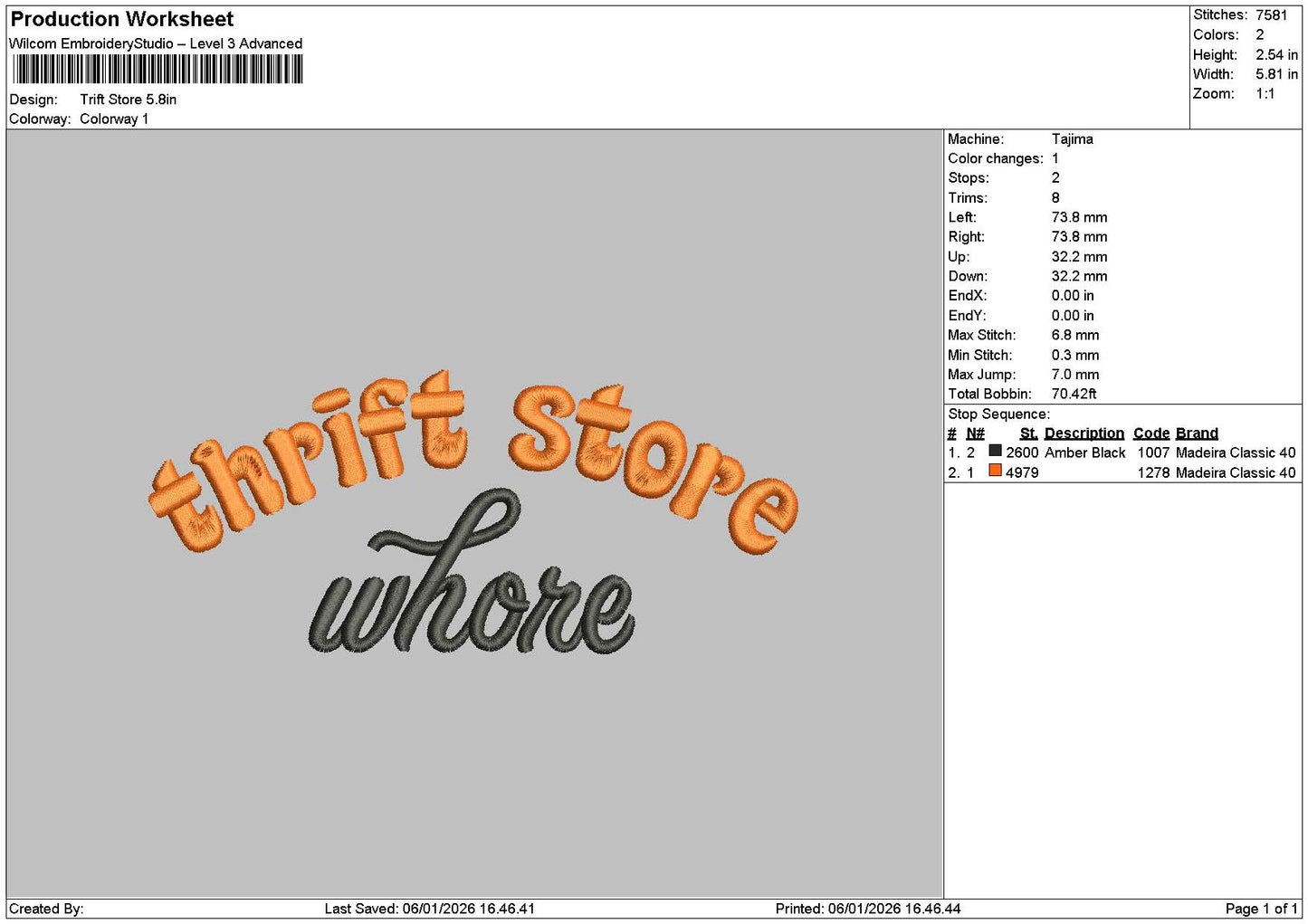This screenshot has height=924, width=1308.
Task: Click Madeira Classic 40 brand in row 1
Action: point(1236,452)
